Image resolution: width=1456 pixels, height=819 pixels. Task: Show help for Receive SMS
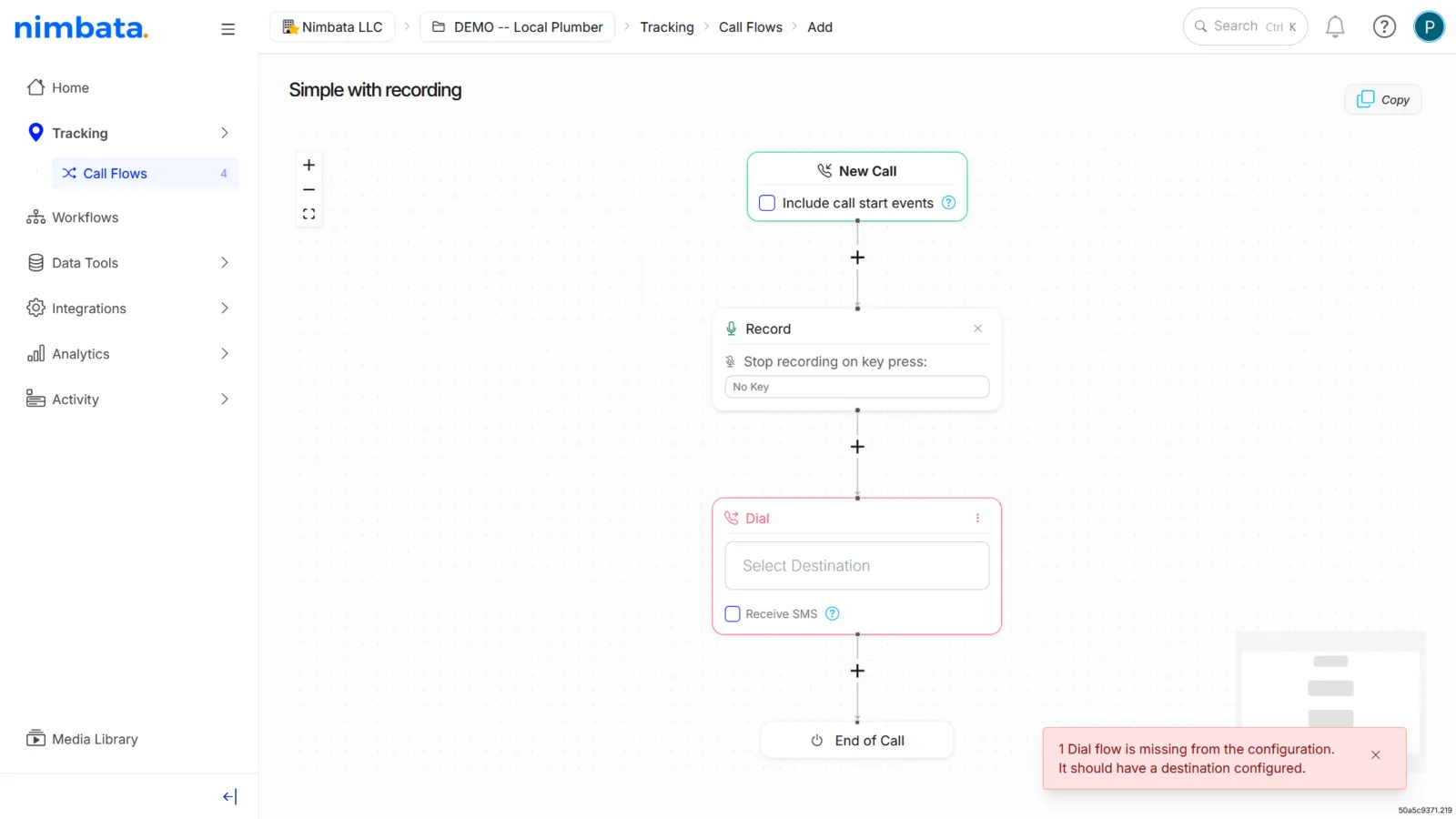[832, 613]
